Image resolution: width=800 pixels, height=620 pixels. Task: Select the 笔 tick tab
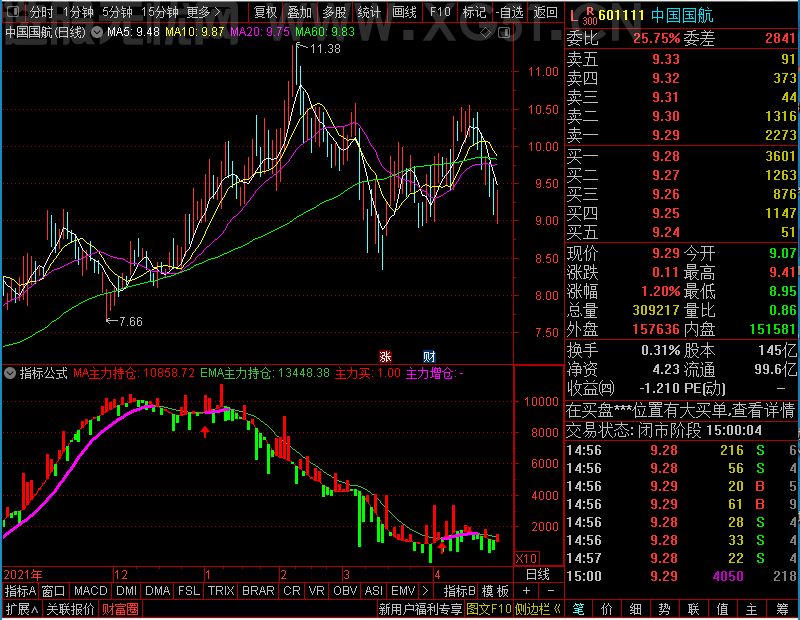578,609
